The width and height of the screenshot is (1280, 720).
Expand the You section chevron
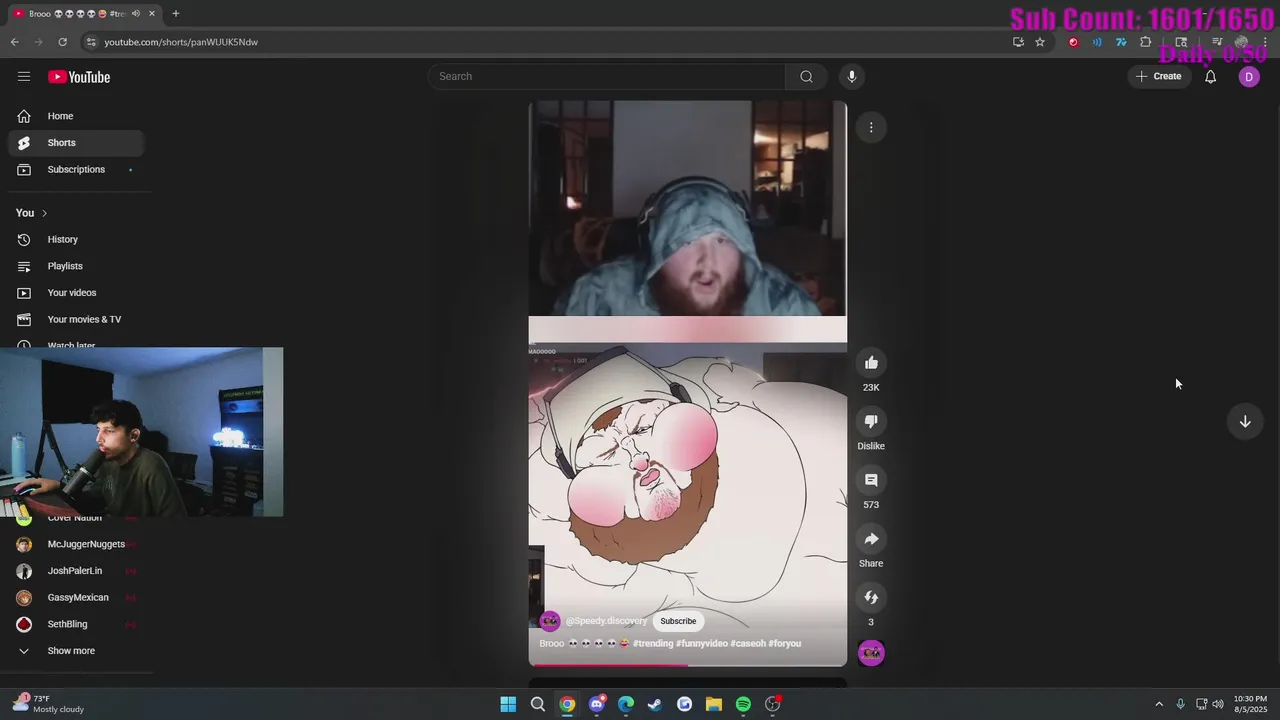(44, 213)
